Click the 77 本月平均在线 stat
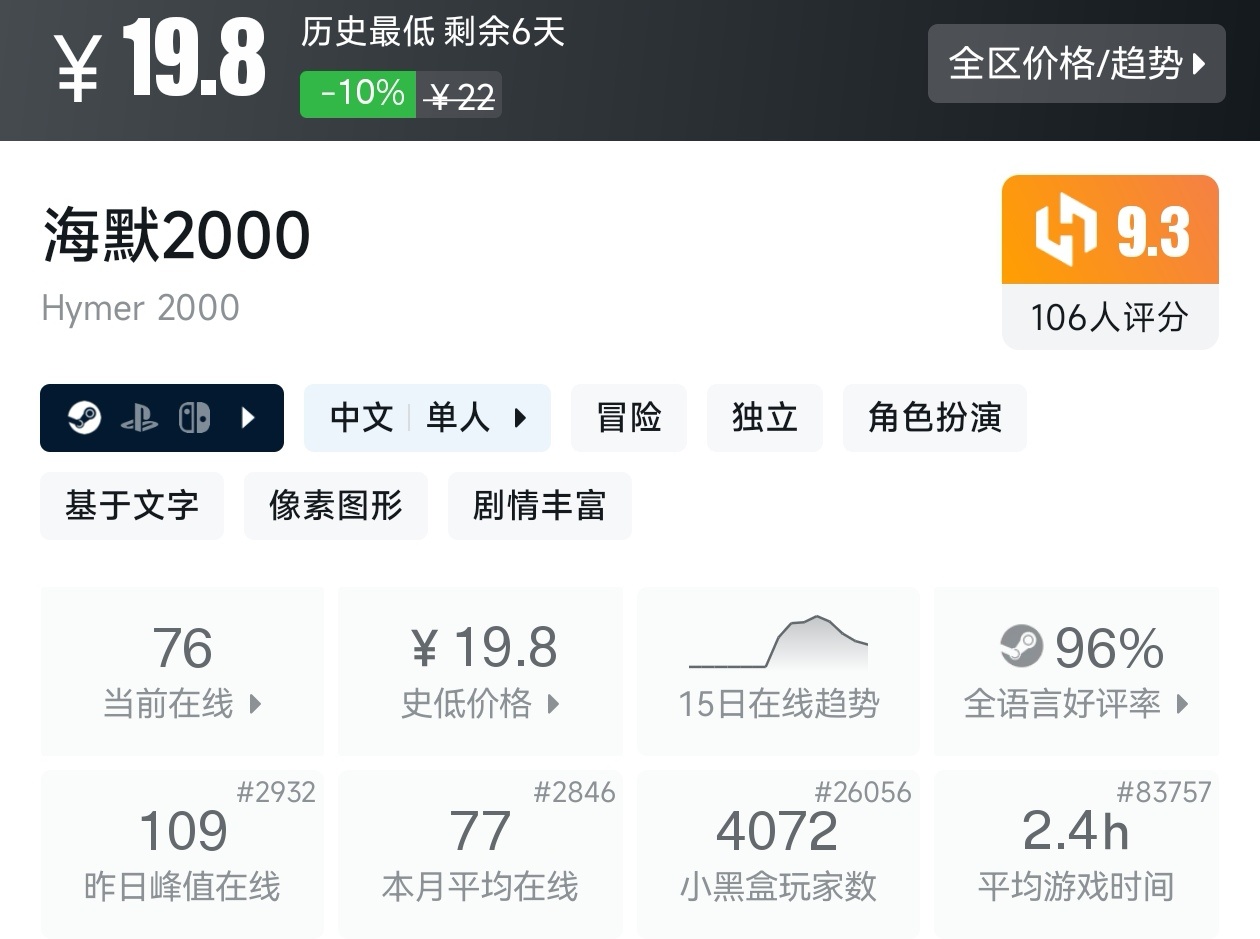 (480, 854)
